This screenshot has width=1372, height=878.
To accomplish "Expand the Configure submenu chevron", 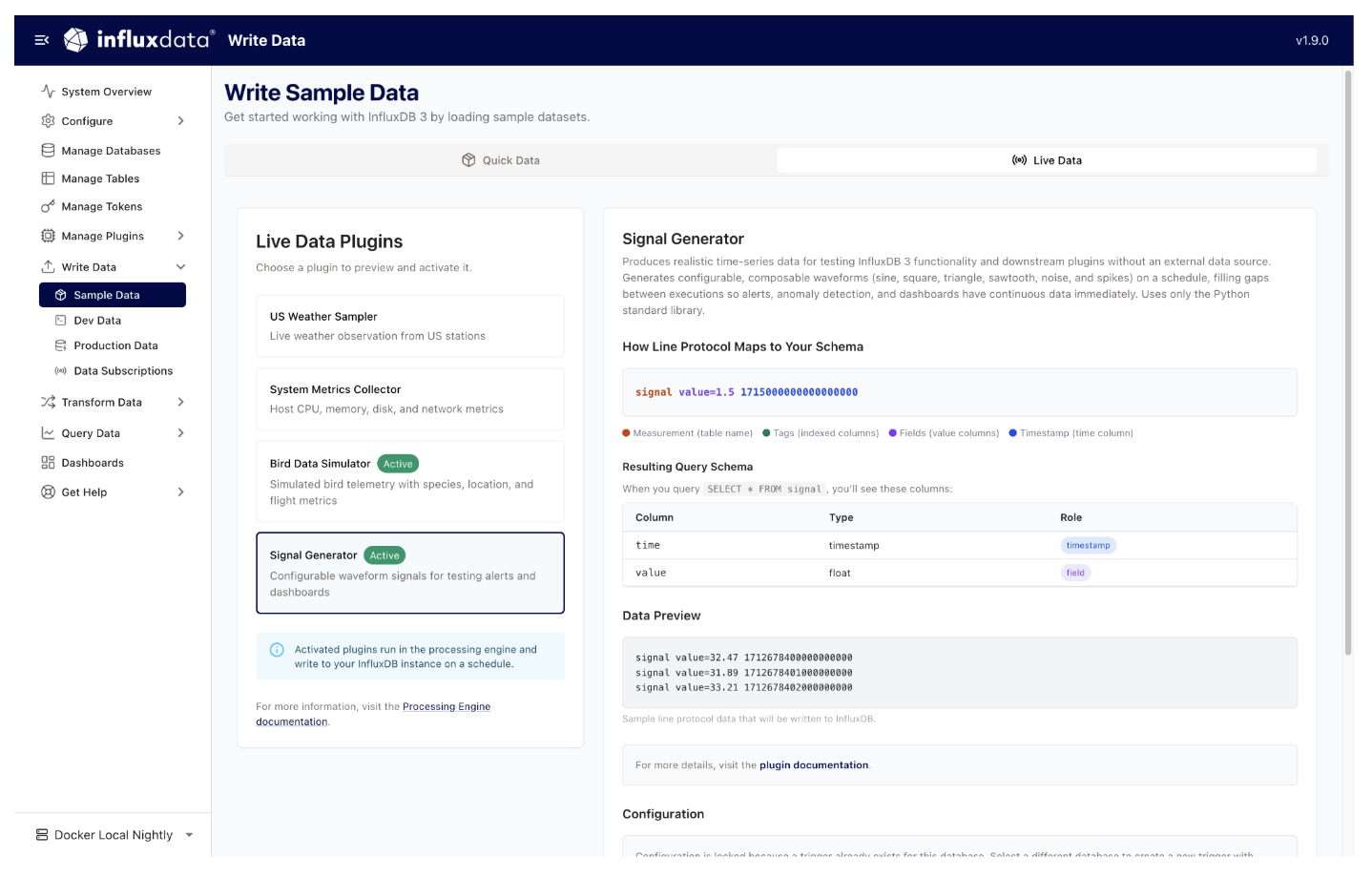I will pos(181,121).
